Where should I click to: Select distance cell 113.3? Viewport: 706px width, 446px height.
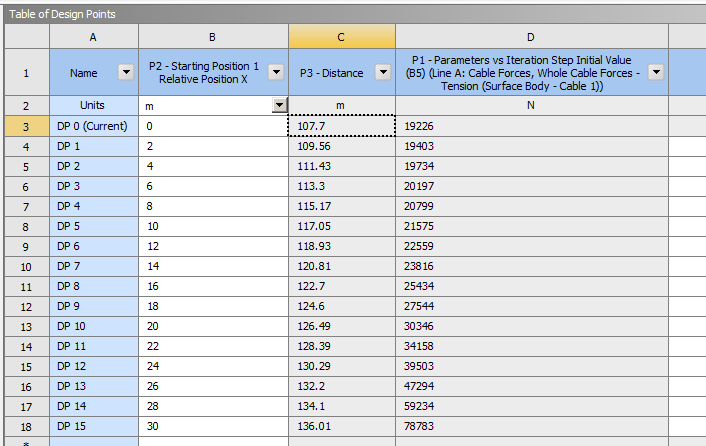342,186
